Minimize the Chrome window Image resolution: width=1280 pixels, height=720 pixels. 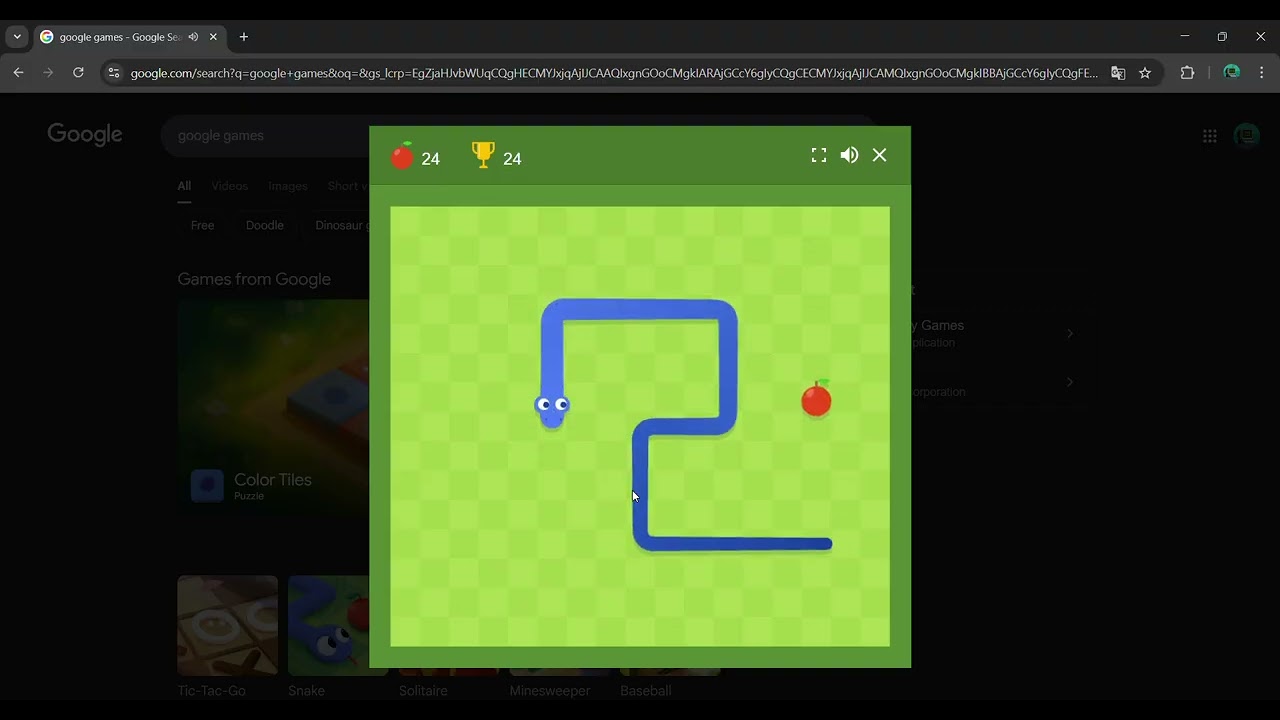point(1185,37)
